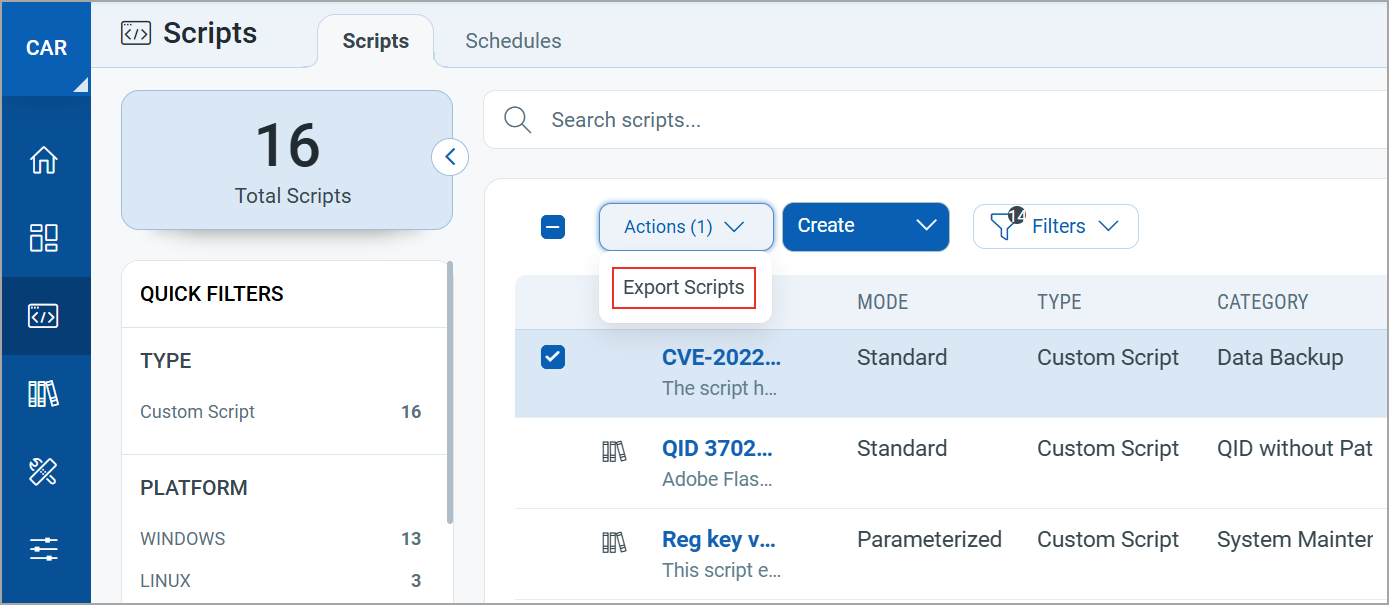Click the magnifier search icon

(517, 120)
